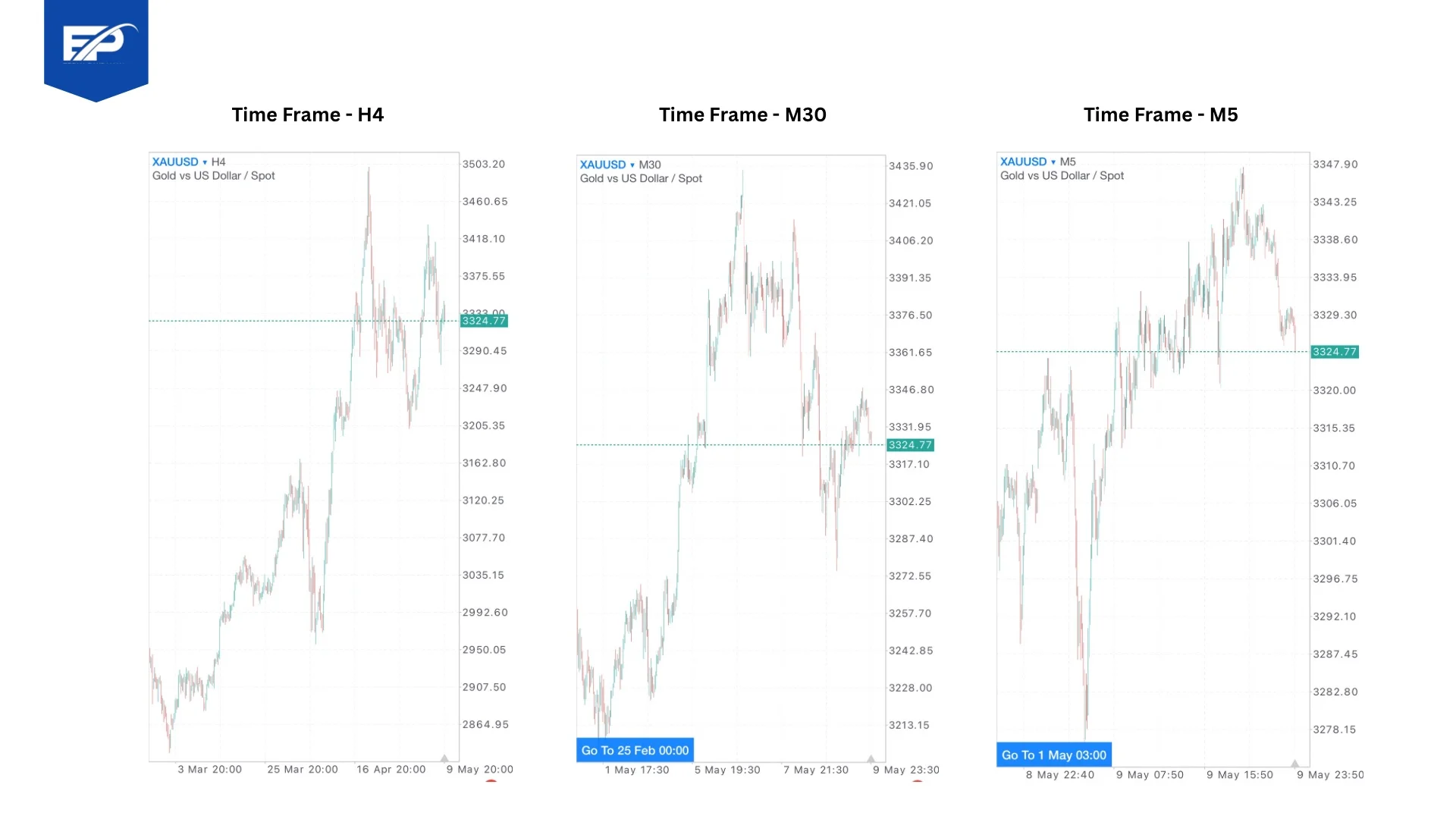Click the FP logo badge
This screenshot has width=1456, height=819.
96,45
